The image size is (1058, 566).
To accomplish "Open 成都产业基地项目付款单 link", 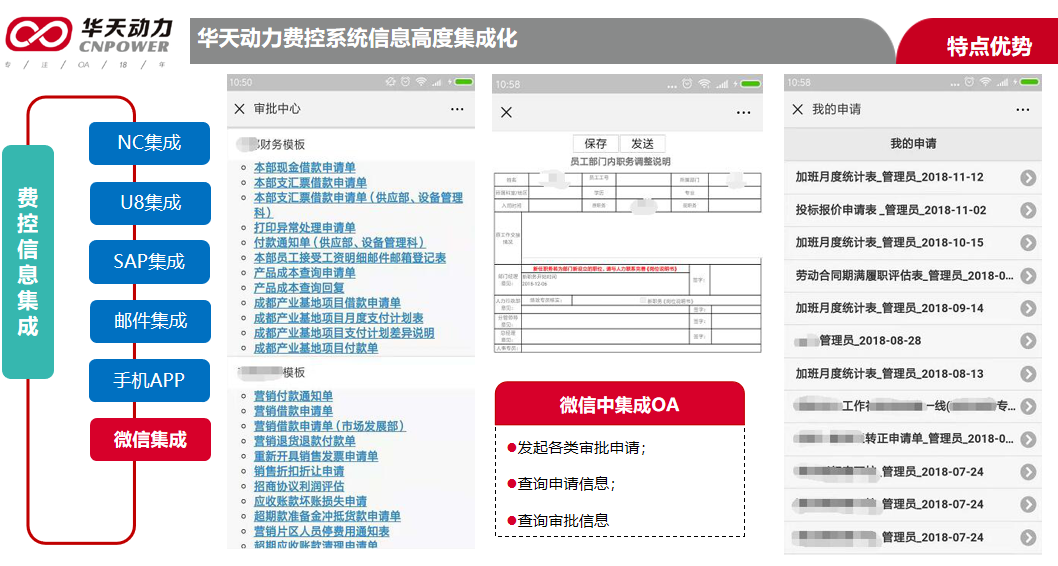I will (316, 348).
